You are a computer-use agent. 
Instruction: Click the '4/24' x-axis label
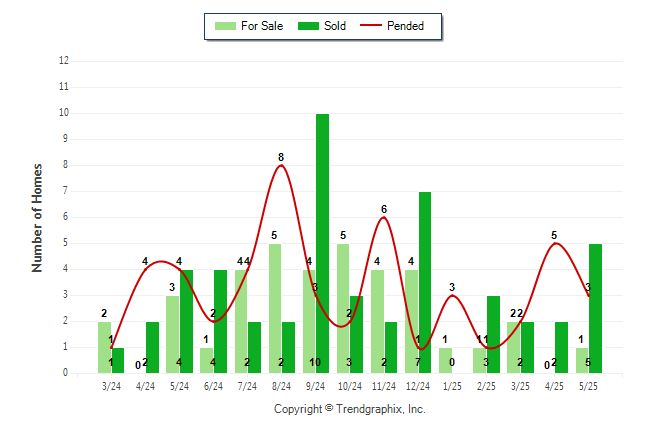point(145,386)
